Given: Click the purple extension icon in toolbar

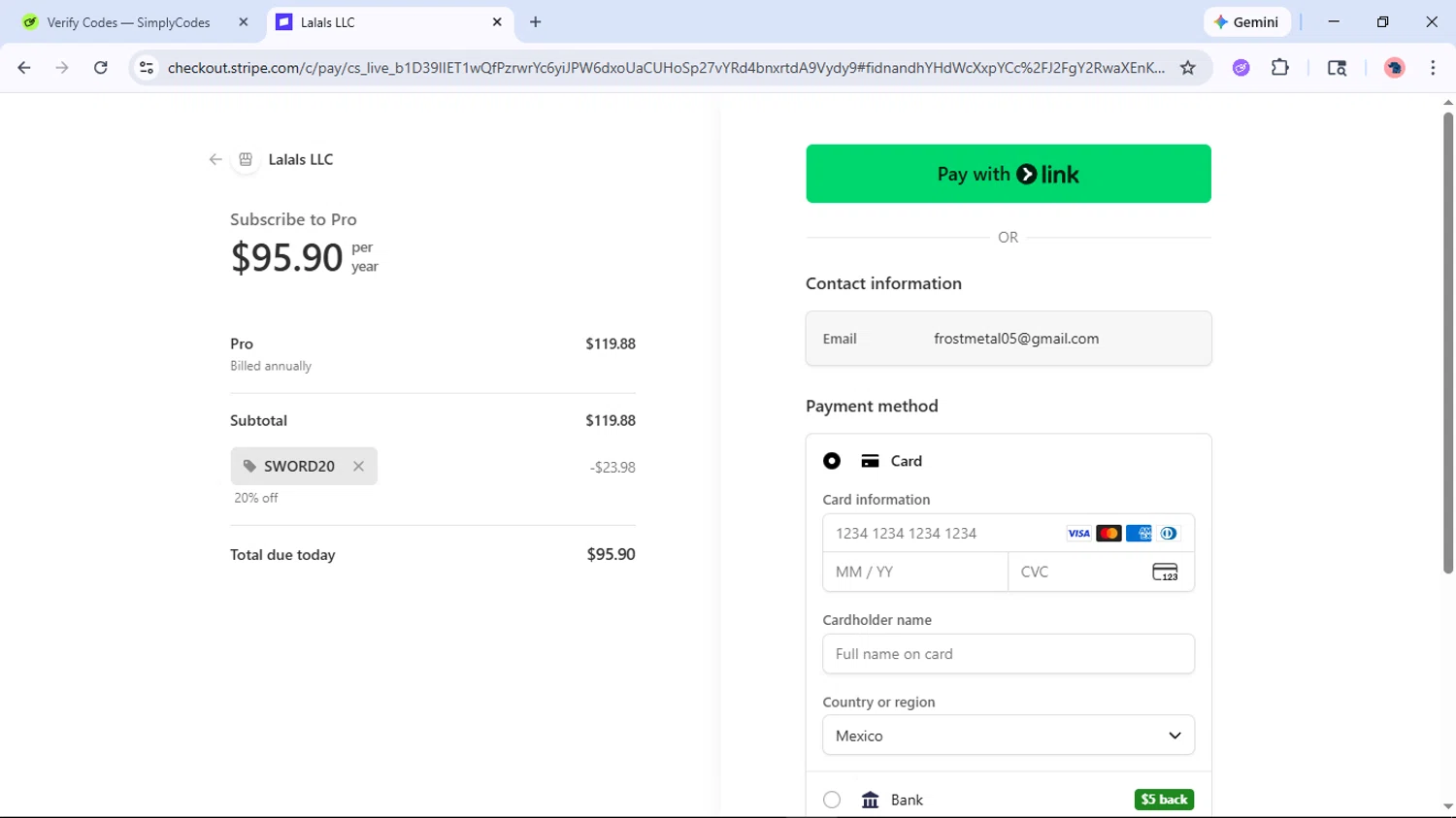Looking at the screenshot, I should [1241, 68].
